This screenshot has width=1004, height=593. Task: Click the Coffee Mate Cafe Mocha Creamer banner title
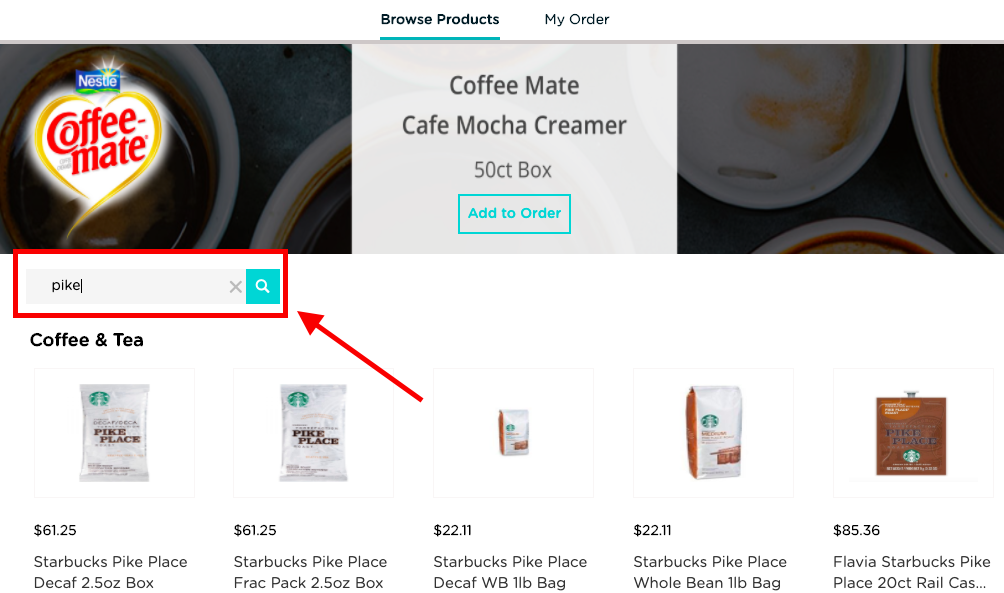pyautogui.click(x=514, y=106)
